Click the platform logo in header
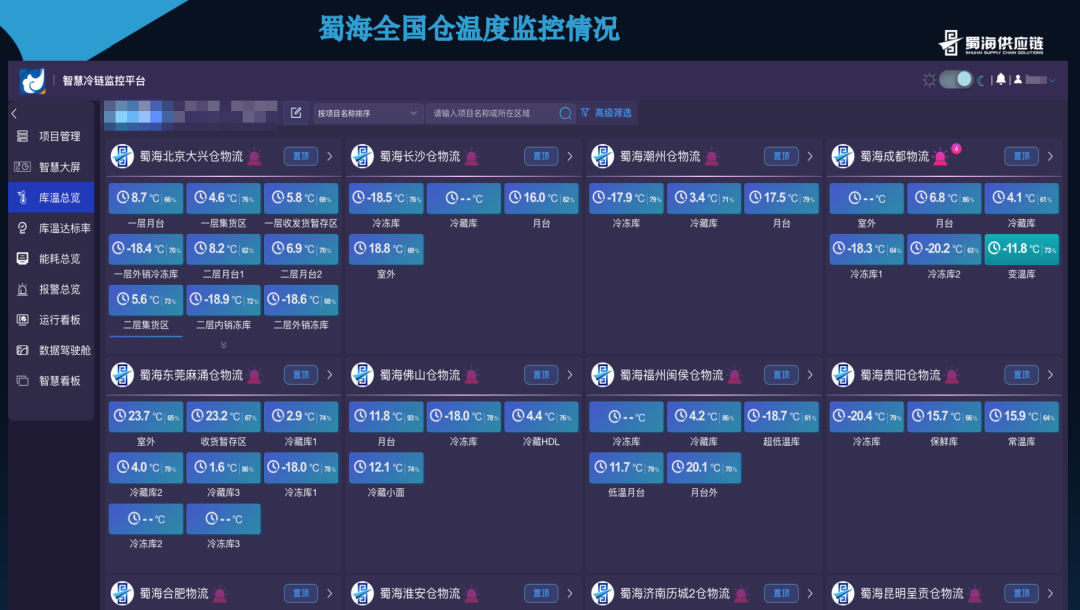1080x610 pixels. click(33, 81)
